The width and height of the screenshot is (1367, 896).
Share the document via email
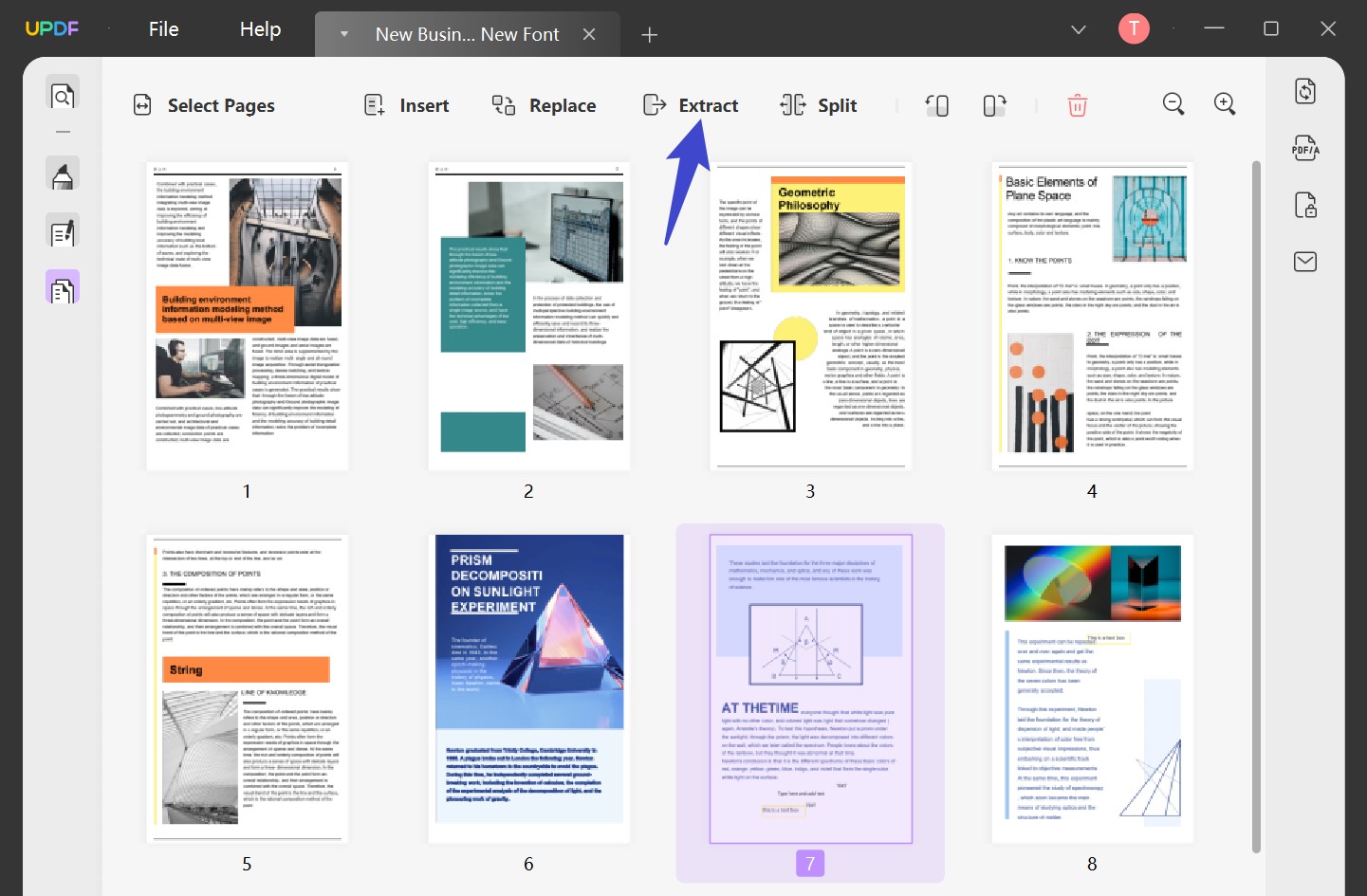[x=1304, y=261]
